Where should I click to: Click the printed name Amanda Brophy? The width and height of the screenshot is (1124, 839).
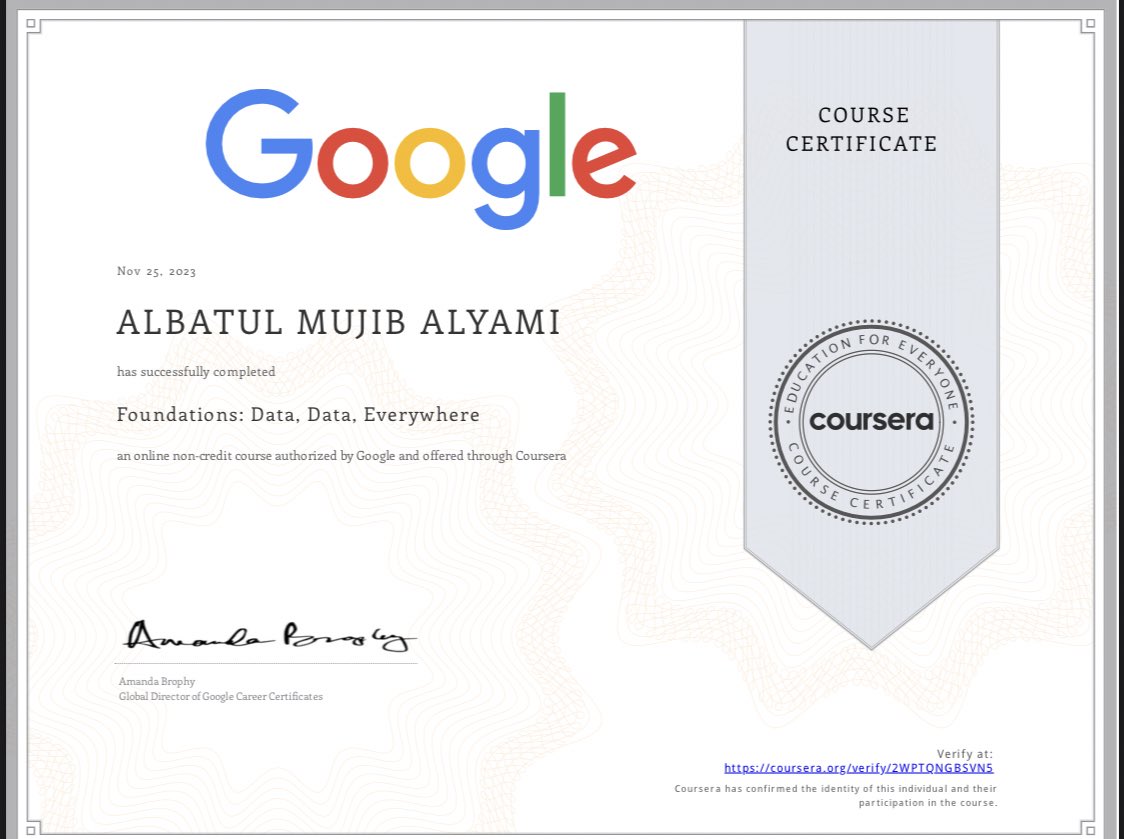(157, 681)
